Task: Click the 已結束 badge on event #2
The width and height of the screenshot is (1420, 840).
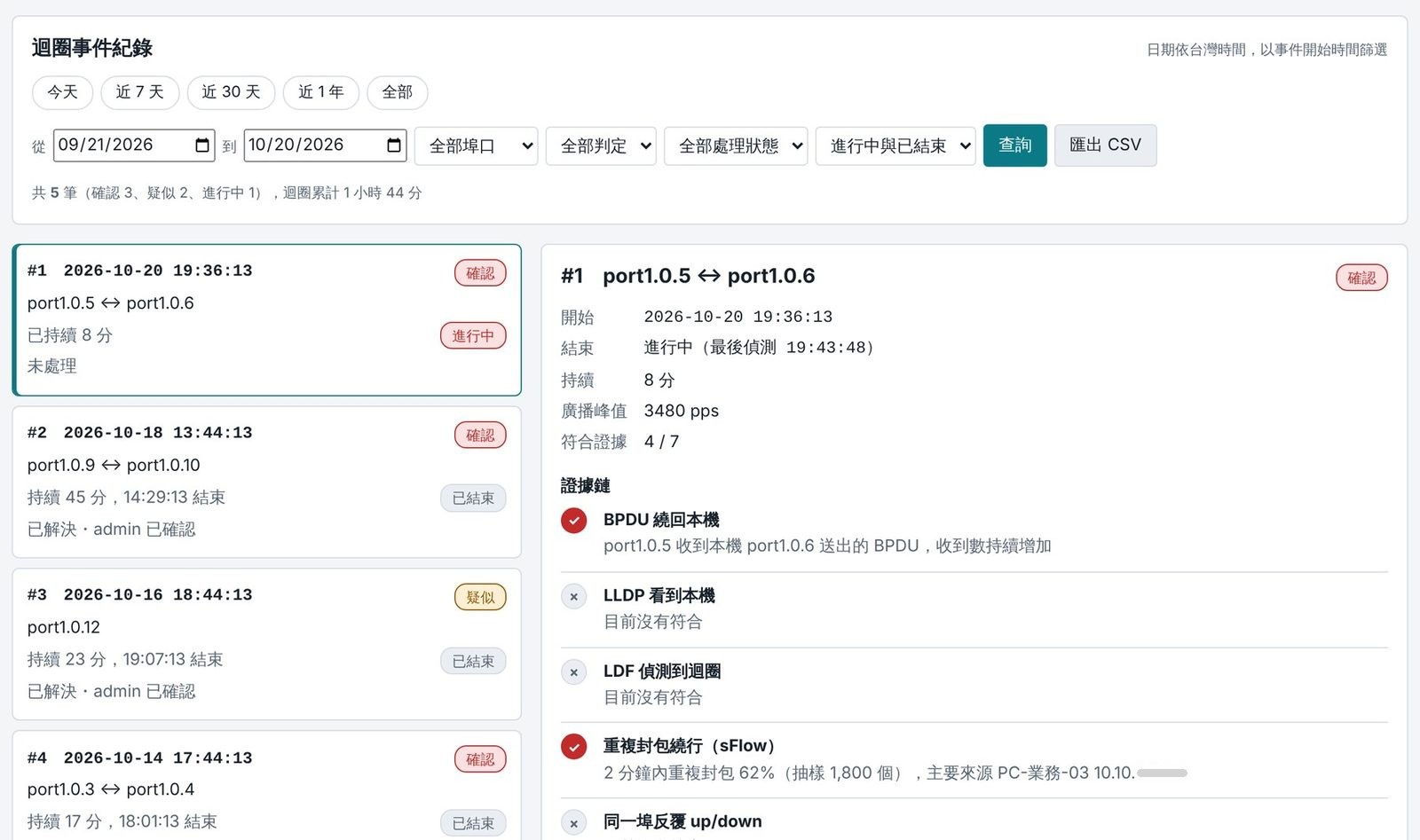Action: tap(473, 499)
